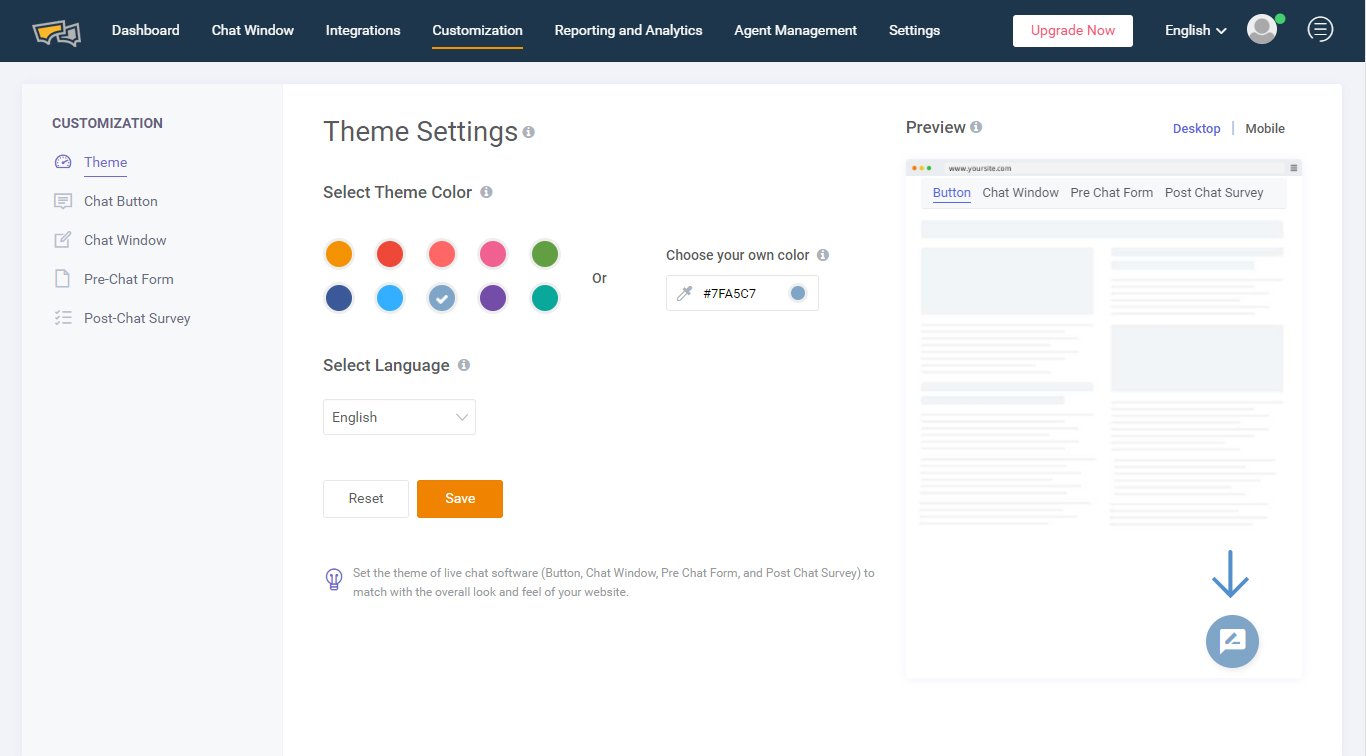Select the teal theme color
The width and height of the screenshot is (1366, 756).
pos(544,298)
